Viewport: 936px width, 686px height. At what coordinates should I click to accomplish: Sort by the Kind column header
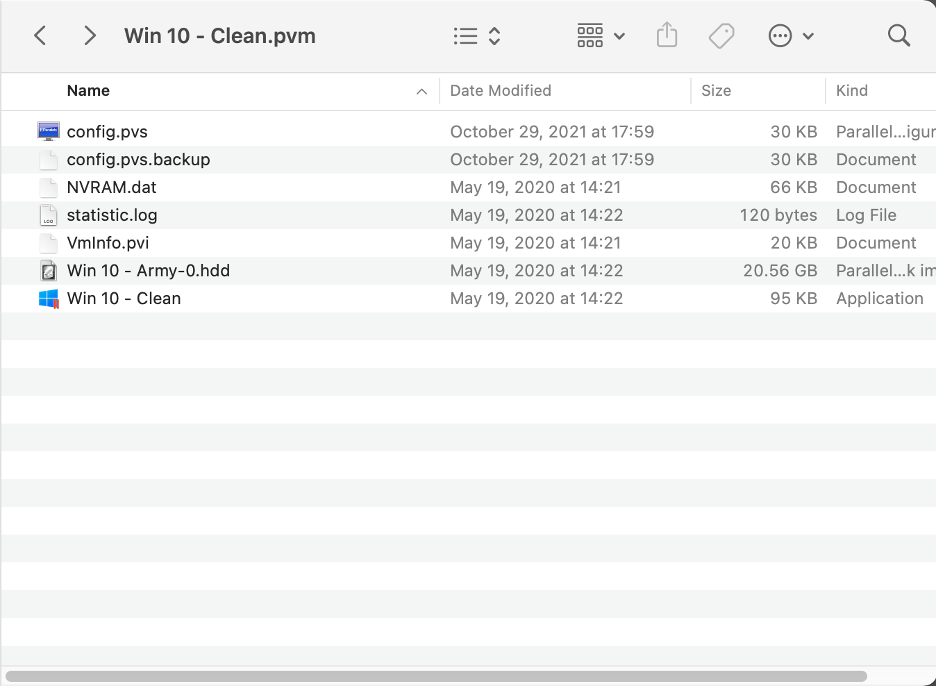852,91
